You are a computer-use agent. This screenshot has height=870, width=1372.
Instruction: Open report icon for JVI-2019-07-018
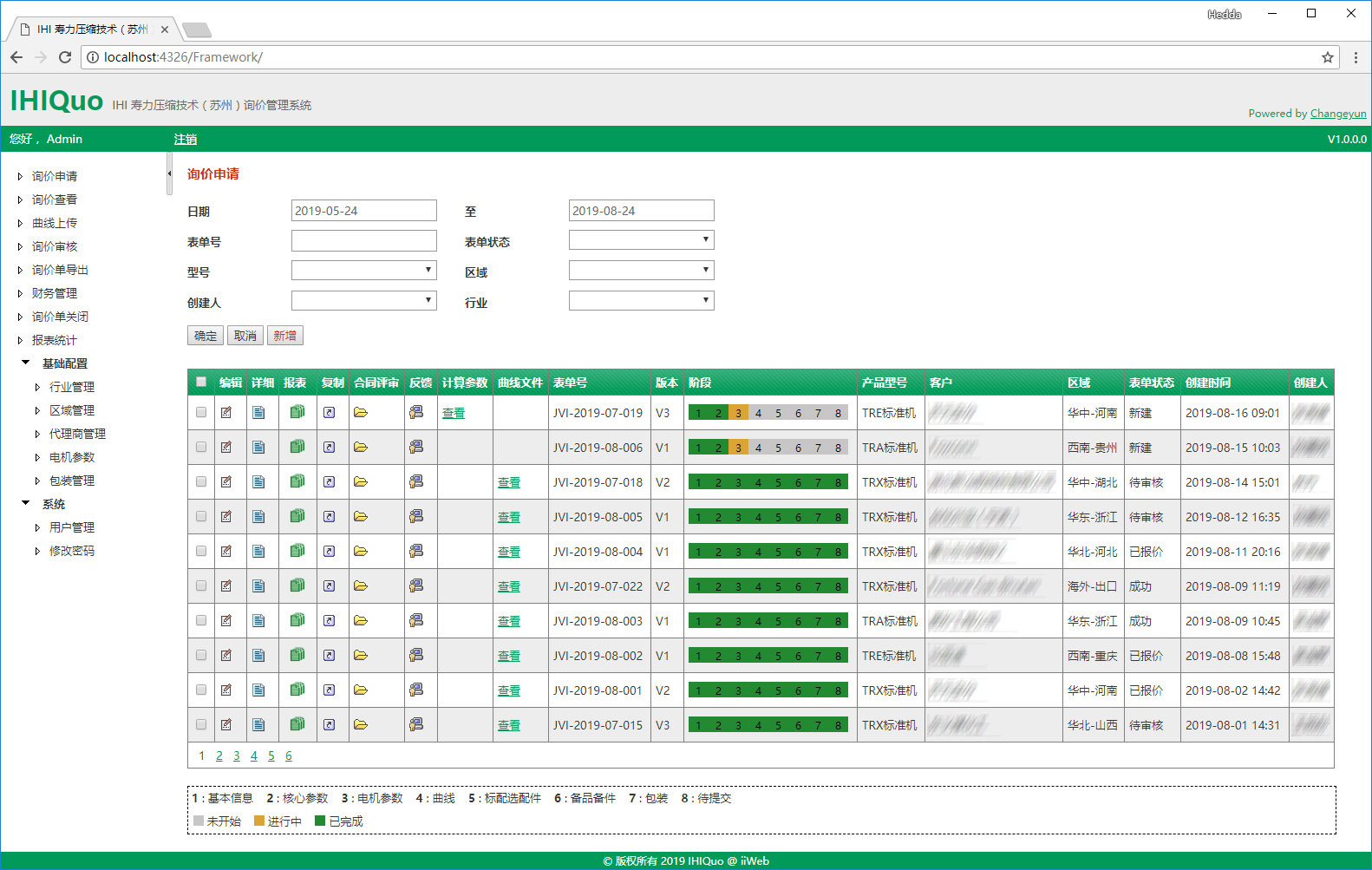297,481
